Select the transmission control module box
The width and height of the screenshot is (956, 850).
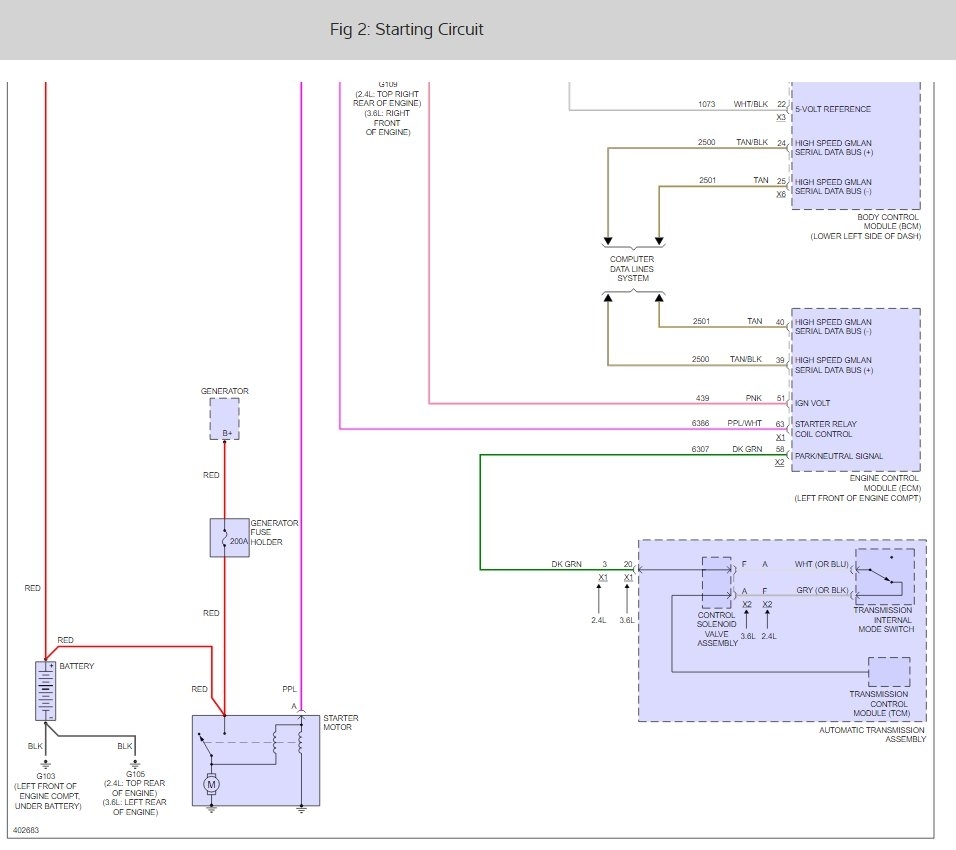[889, 672]
